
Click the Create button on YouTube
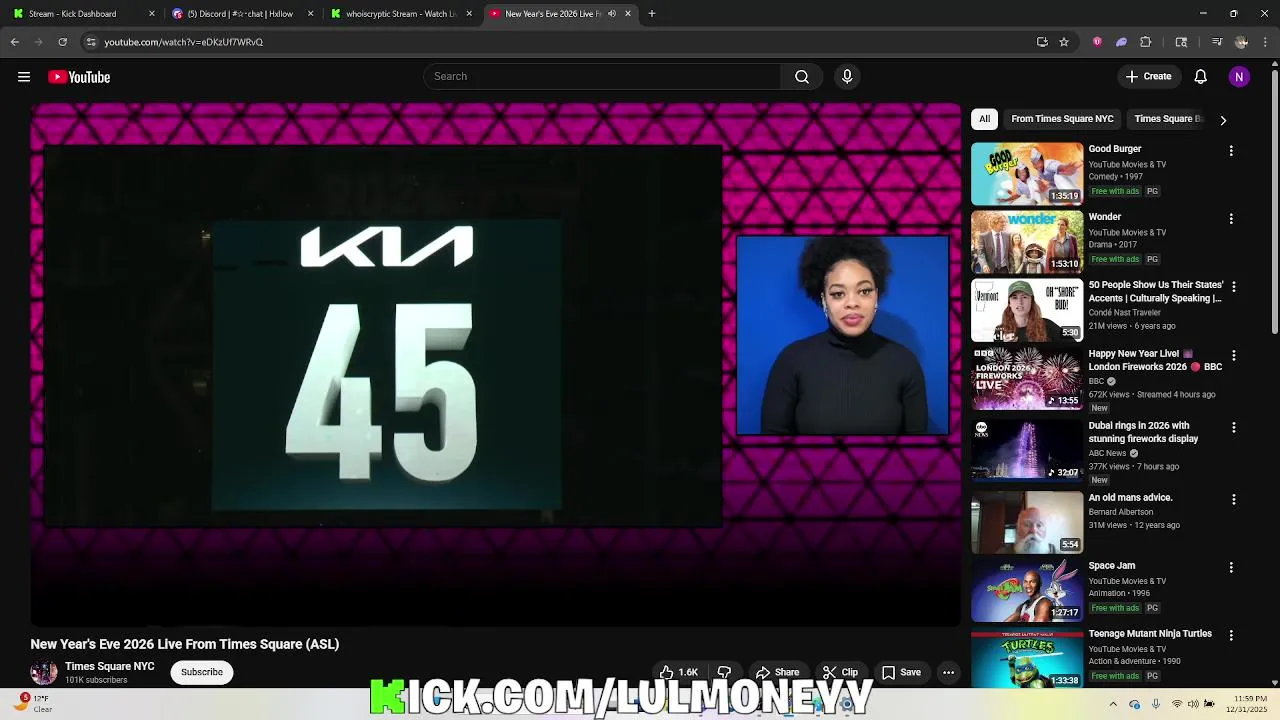[1148, 77]
